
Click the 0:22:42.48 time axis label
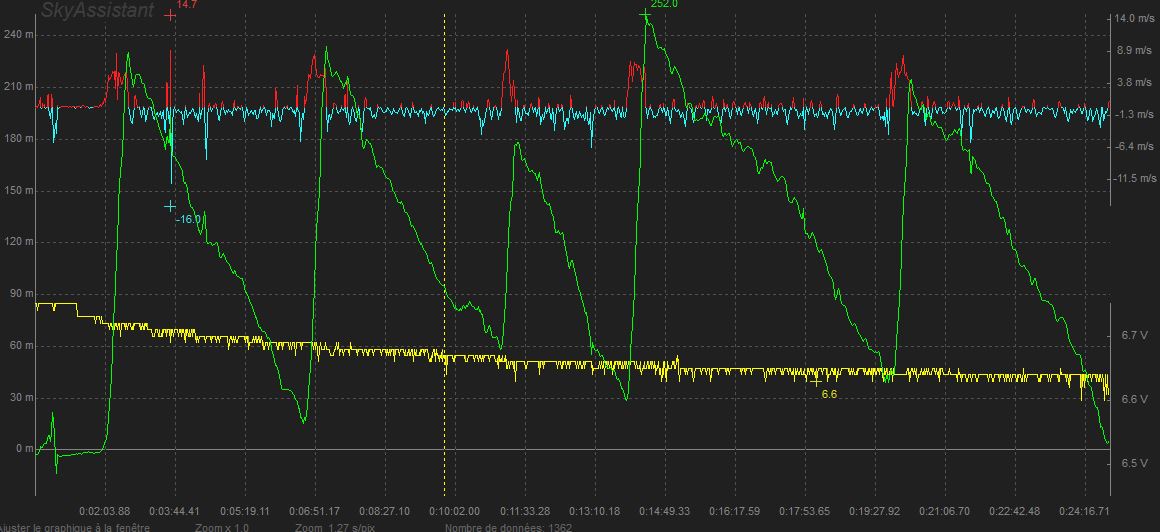pos(1015,511)
